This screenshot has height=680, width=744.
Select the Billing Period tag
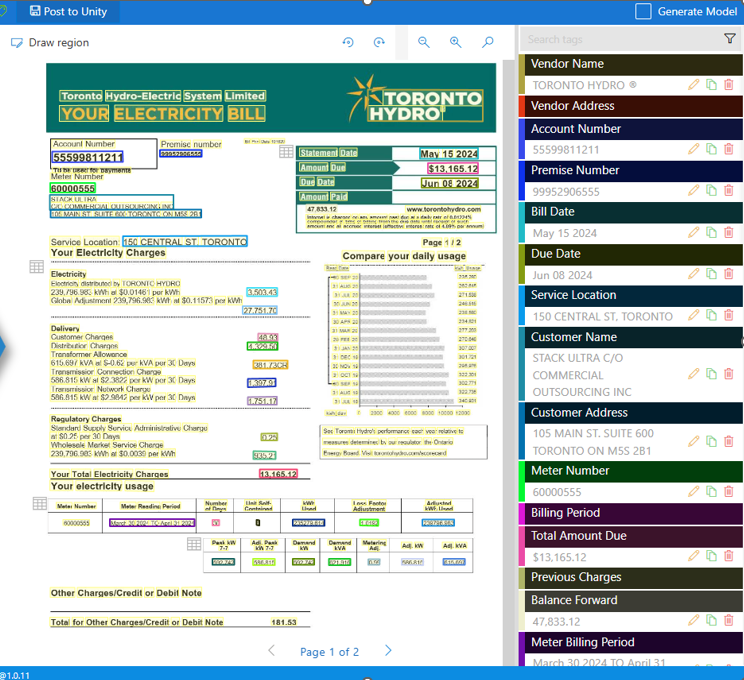[633, 513]
